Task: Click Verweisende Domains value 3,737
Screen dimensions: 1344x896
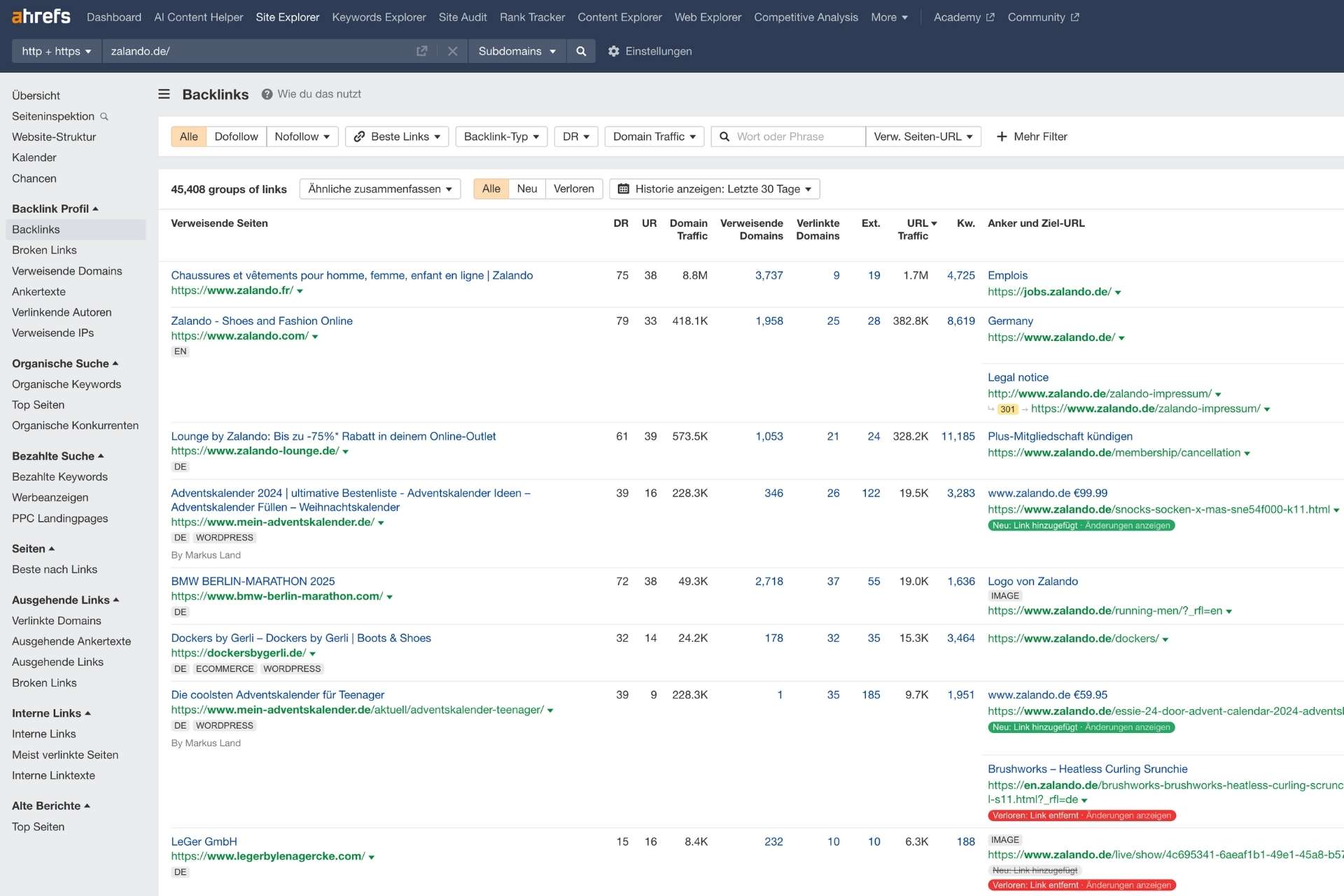Action: click(x=769, y=275)
